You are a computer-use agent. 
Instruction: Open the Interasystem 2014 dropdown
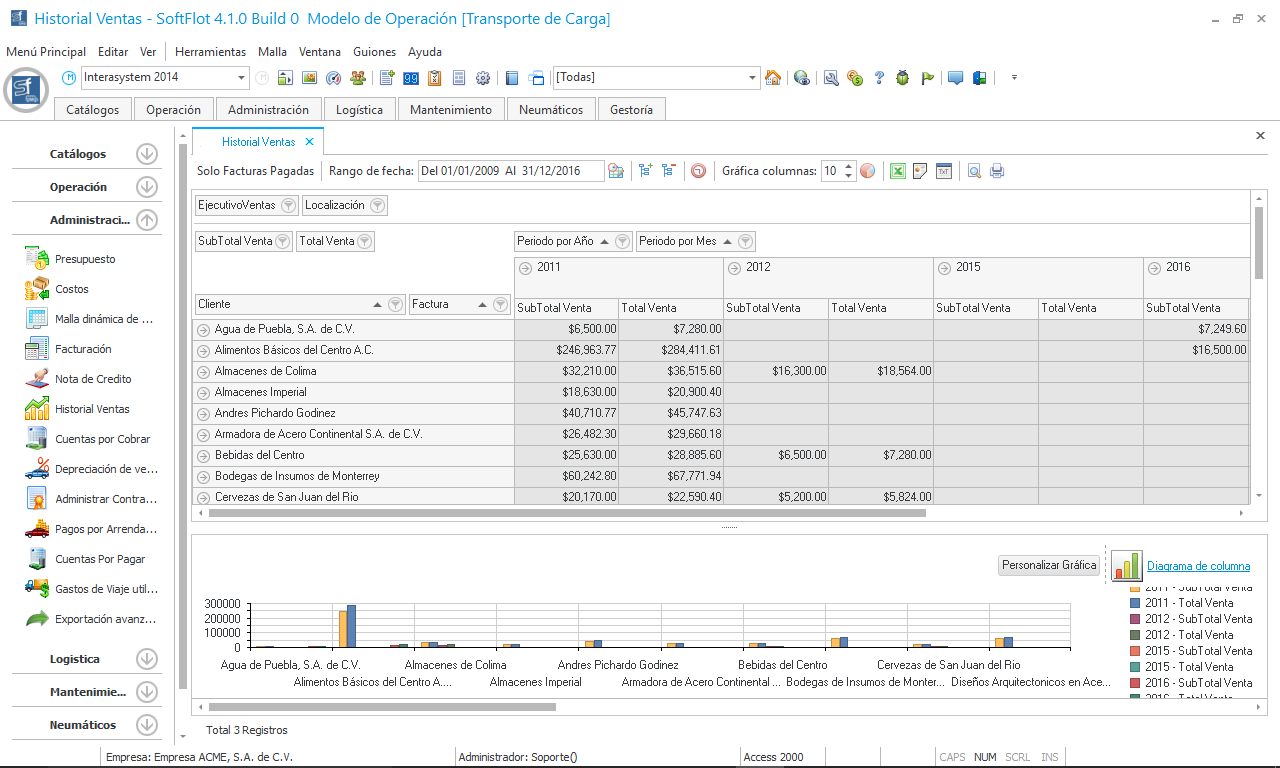(x=242, y=78)
